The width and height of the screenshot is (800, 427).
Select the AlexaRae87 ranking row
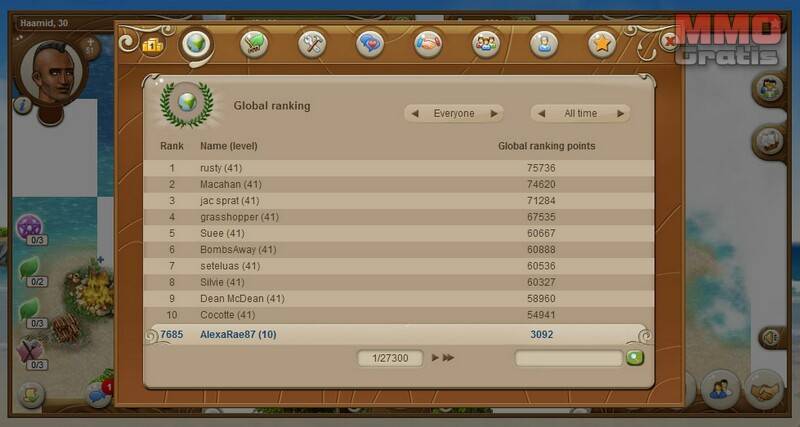pos(400,334)
